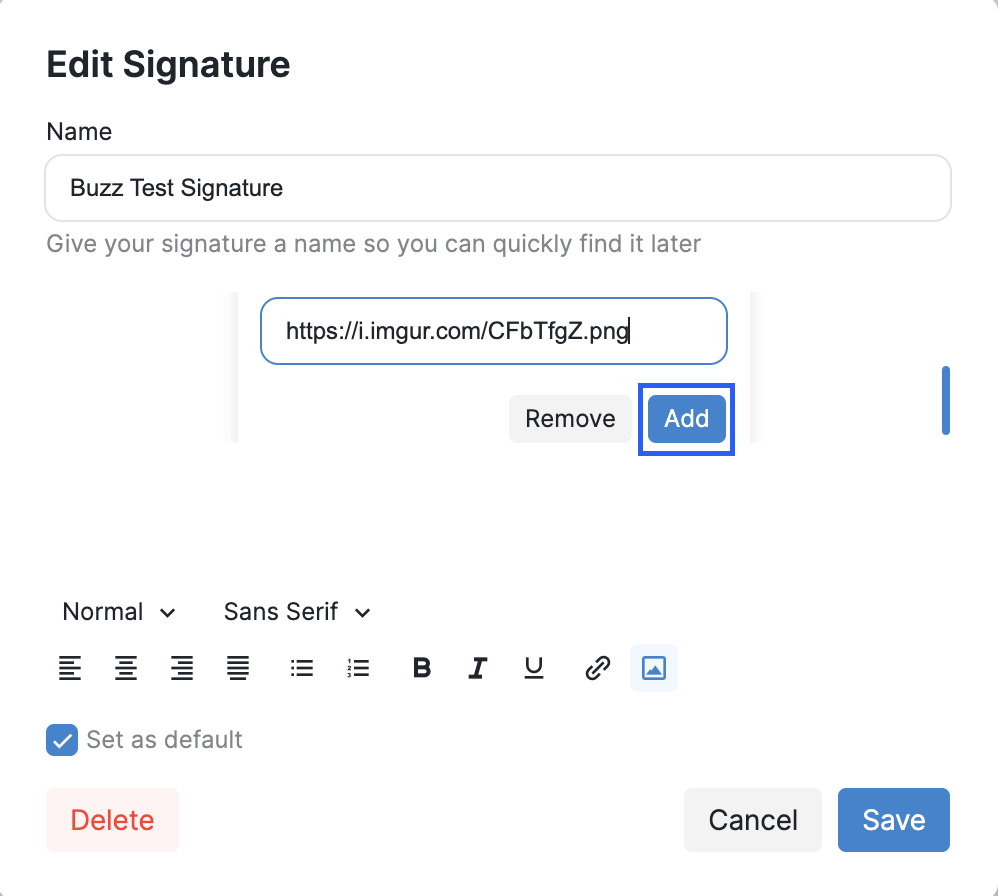Click the editor's vertical scrollbar

946,400
